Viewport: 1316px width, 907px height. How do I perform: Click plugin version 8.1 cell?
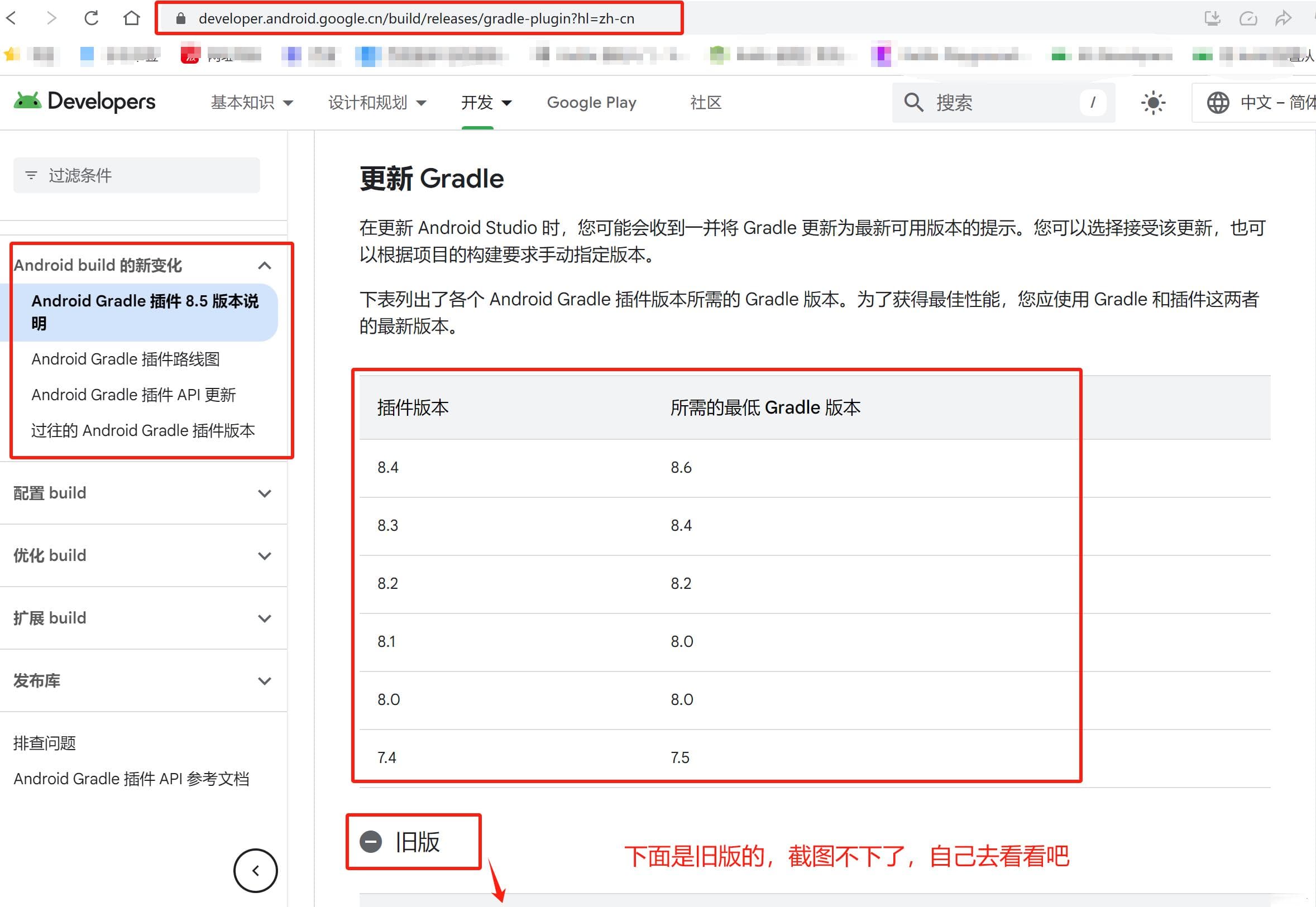pyautogui.click(x=386, y=642)
